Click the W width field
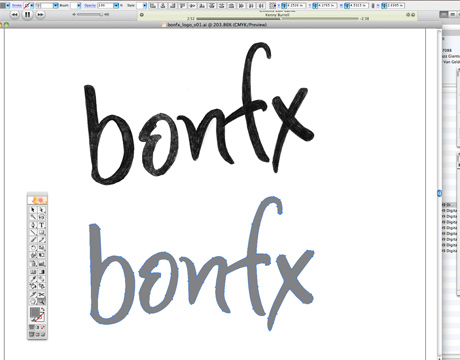460x360 pixels. click(x=359, y=6)
